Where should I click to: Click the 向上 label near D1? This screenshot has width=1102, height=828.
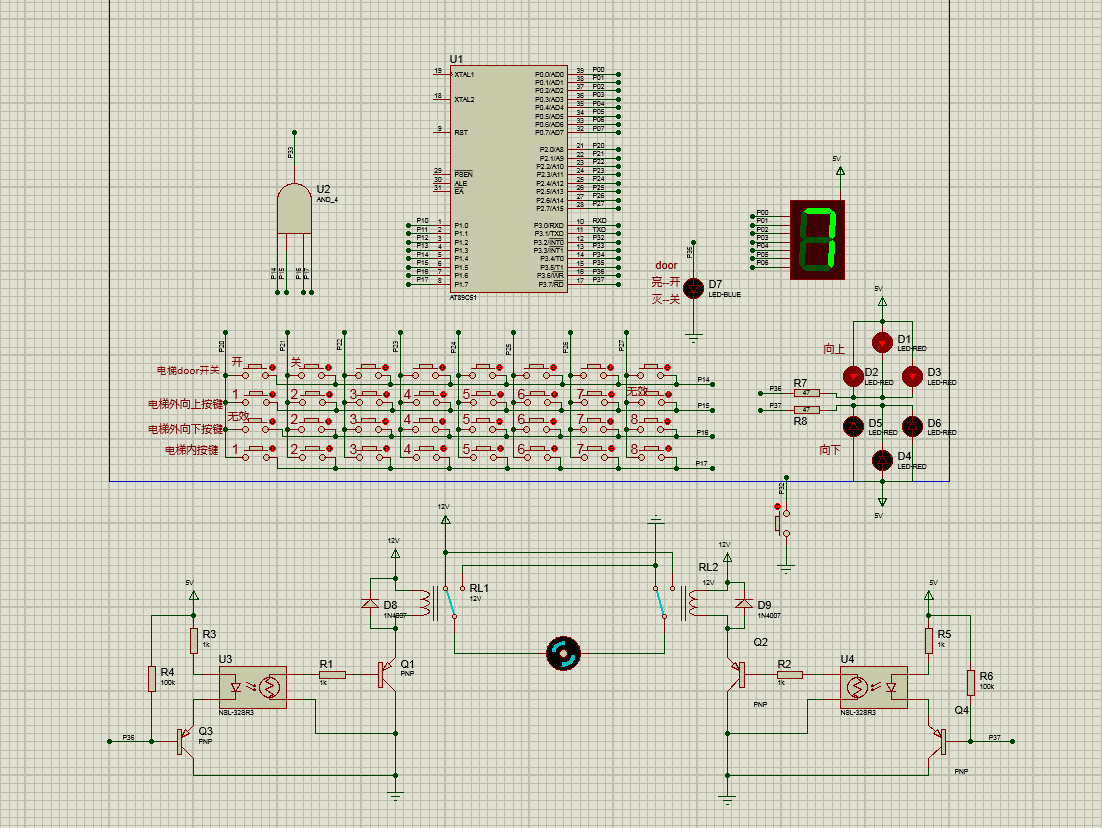(834, 349)
